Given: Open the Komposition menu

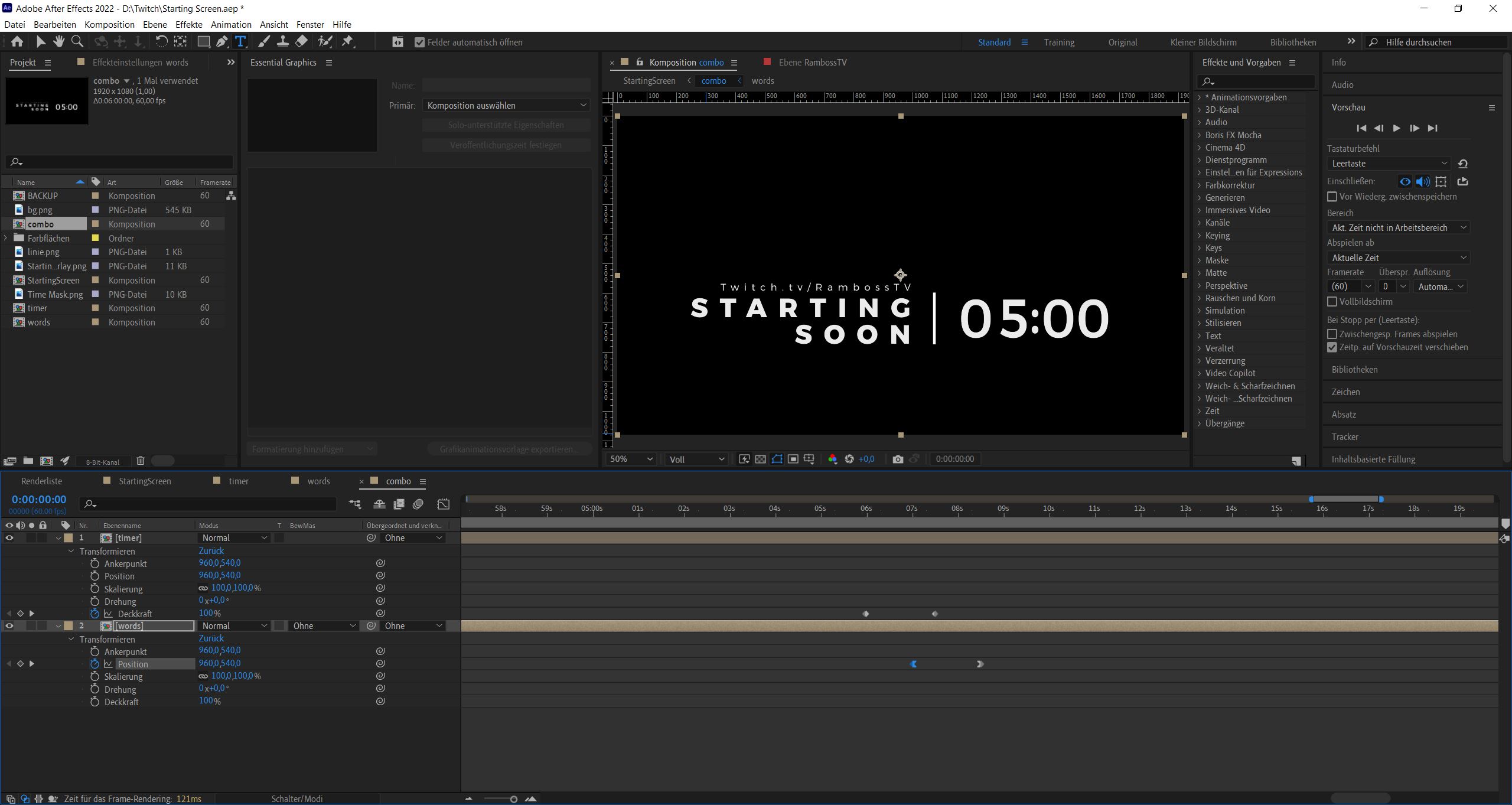Looking at the screenshot, I should (x=109, y=24).
